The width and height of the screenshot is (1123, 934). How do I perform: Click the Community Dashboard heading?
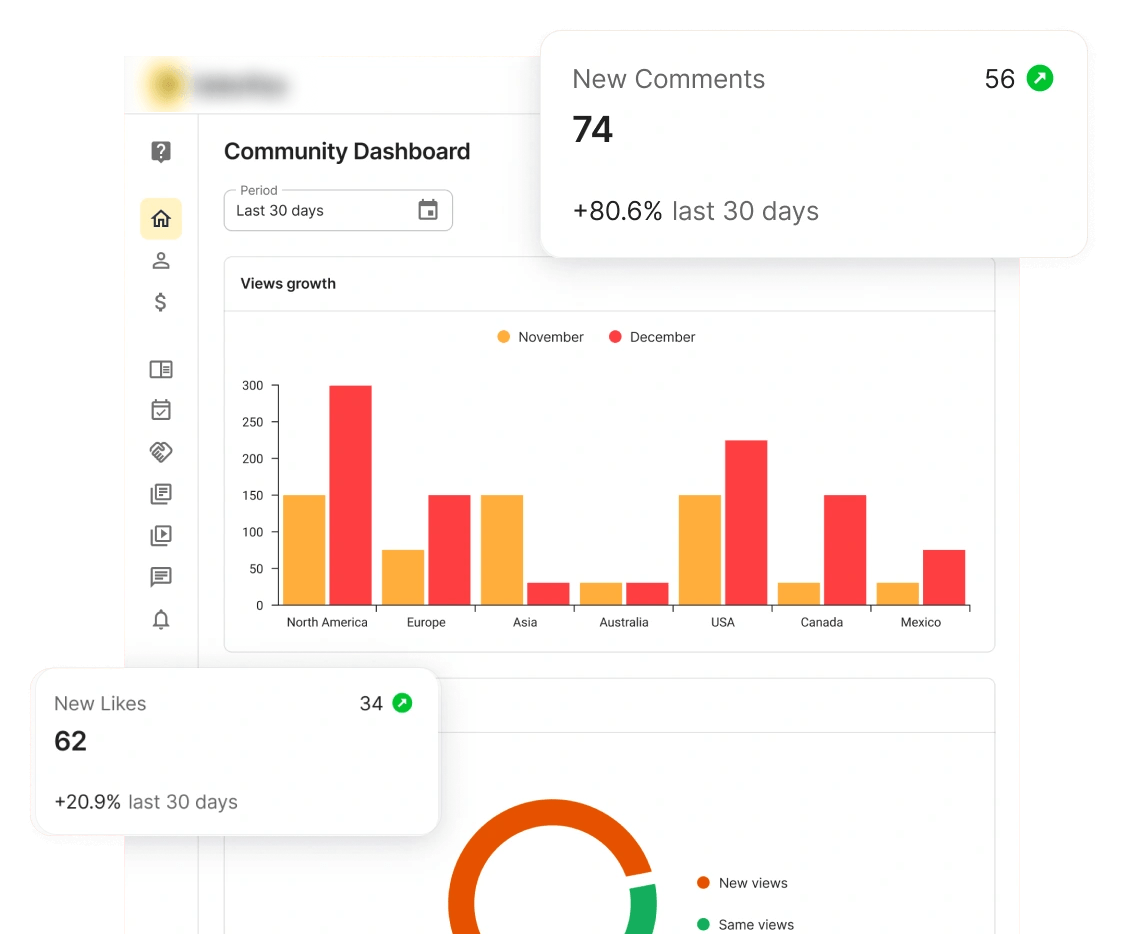click(x=347, y=151)
